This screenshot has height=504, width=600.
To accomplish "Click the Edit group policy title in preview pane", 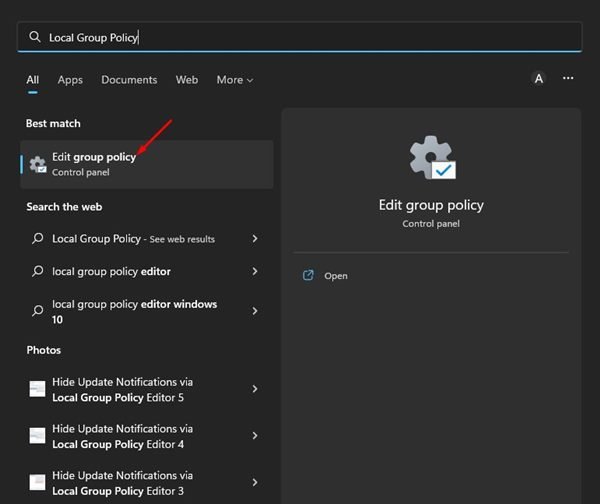I will 431,205.
